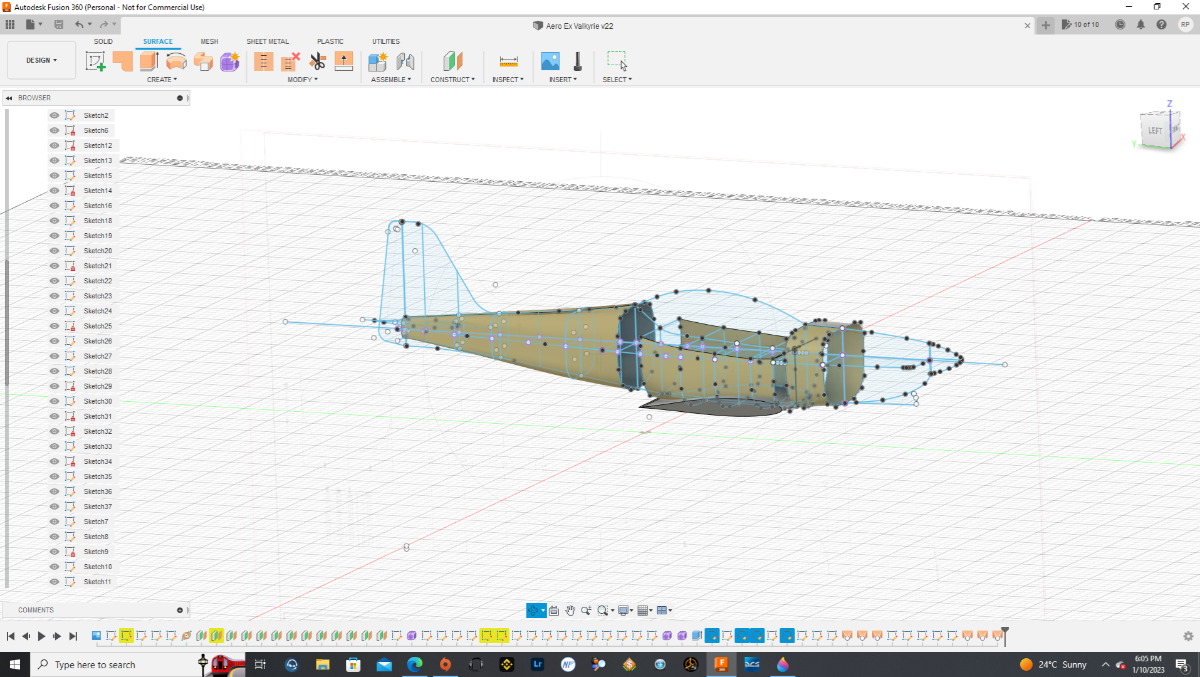This screenshot has height=677, width=1200.
Task: Expand the INSPECT dropdown
Action: [x=507, y=79]
